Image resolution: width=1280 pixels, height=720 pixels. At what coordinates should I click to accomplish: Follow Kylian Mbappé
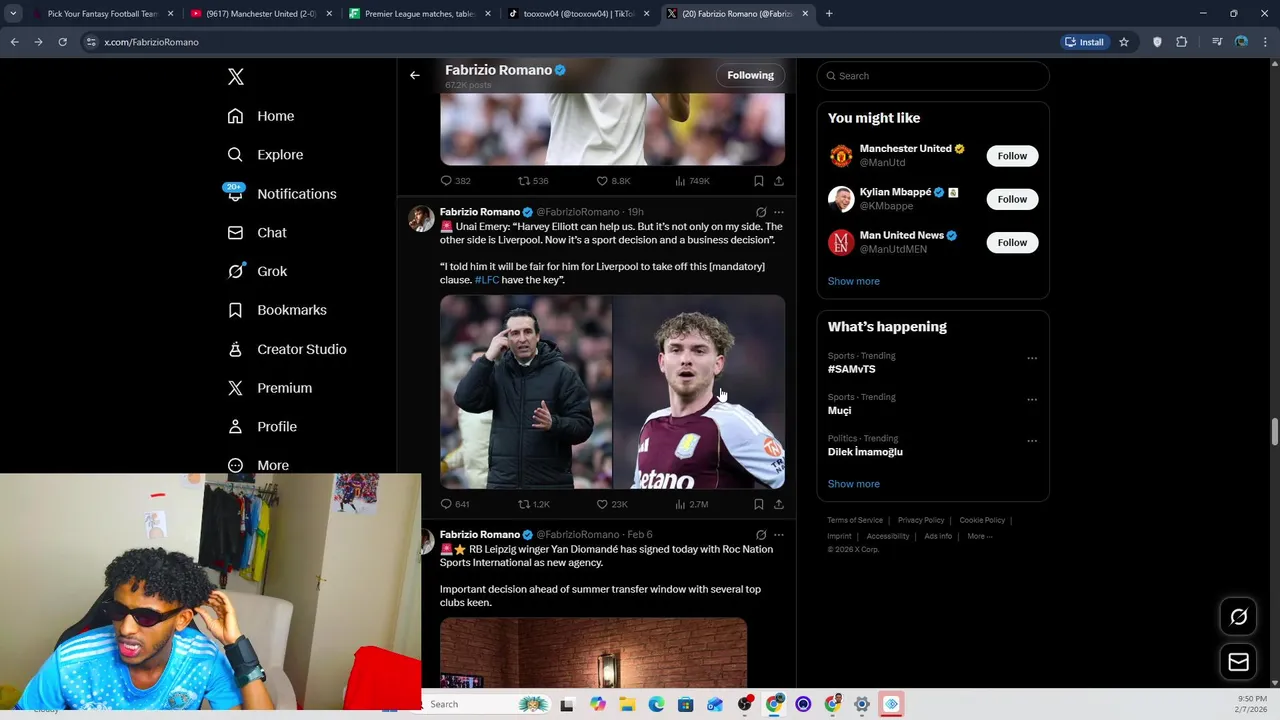click(x=1012, y=199)
